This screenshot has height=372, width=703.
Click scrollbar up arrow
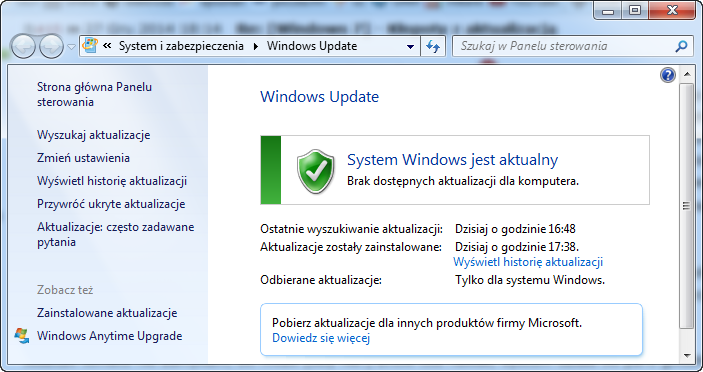tap(686, 74)
